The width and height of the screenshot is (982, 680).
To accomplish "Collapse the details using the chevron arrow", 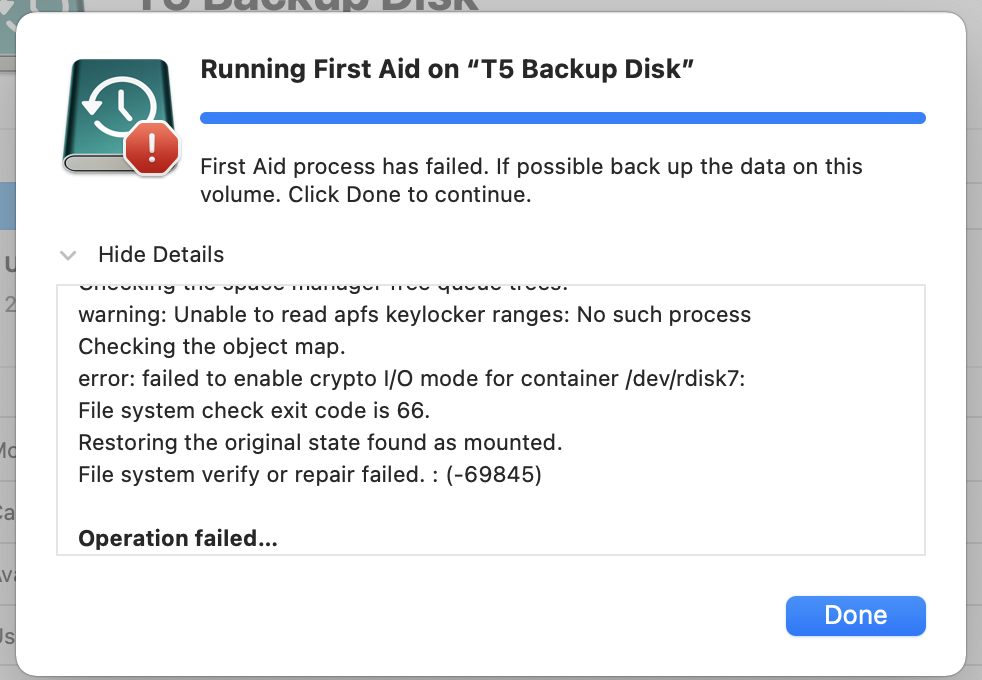I will tap(68, 255).
